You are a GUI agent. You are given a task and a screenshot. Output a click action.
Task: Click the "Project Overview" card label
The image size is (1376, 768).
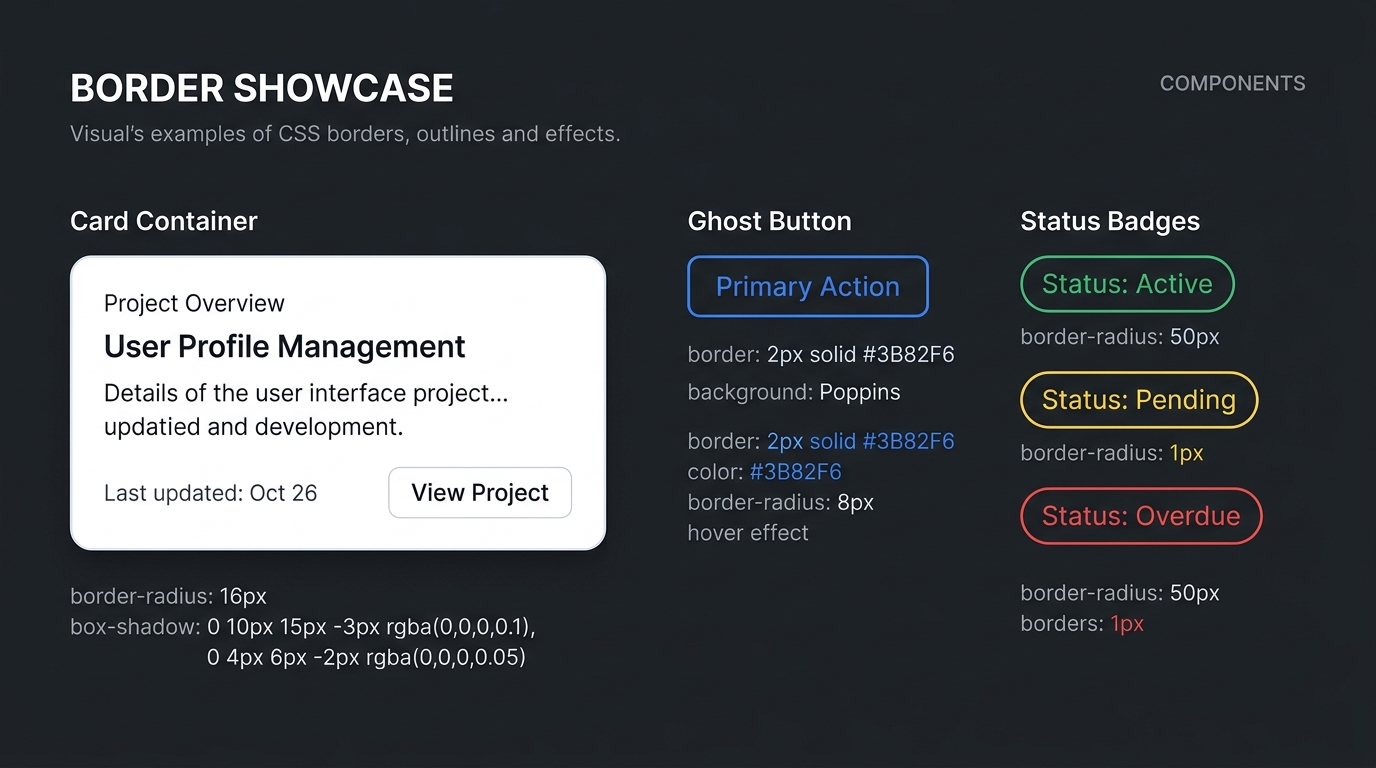(x=194, y=303)
